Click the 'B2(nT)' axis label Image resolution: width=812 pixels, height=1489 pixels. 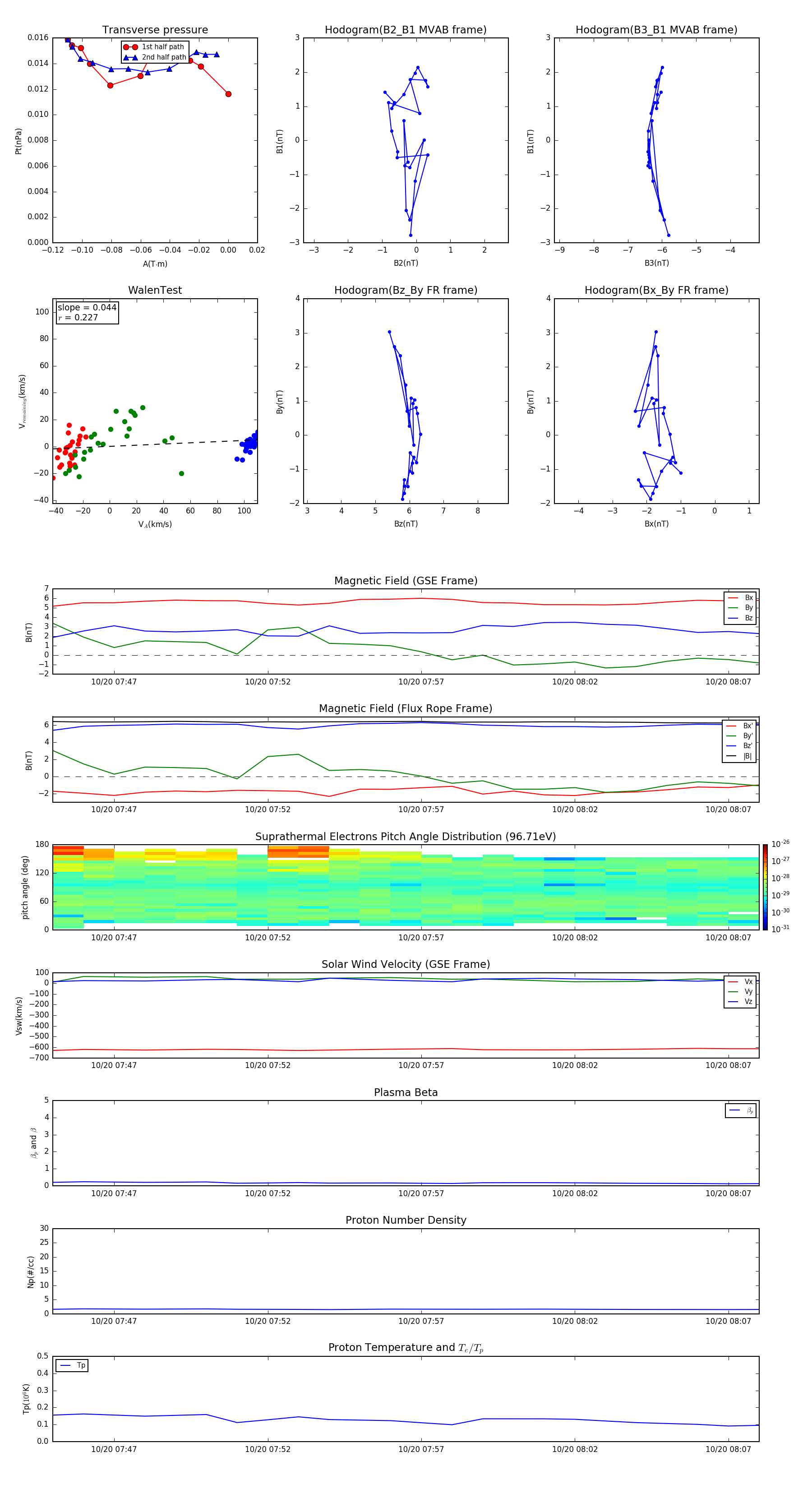tap(406, 263)
